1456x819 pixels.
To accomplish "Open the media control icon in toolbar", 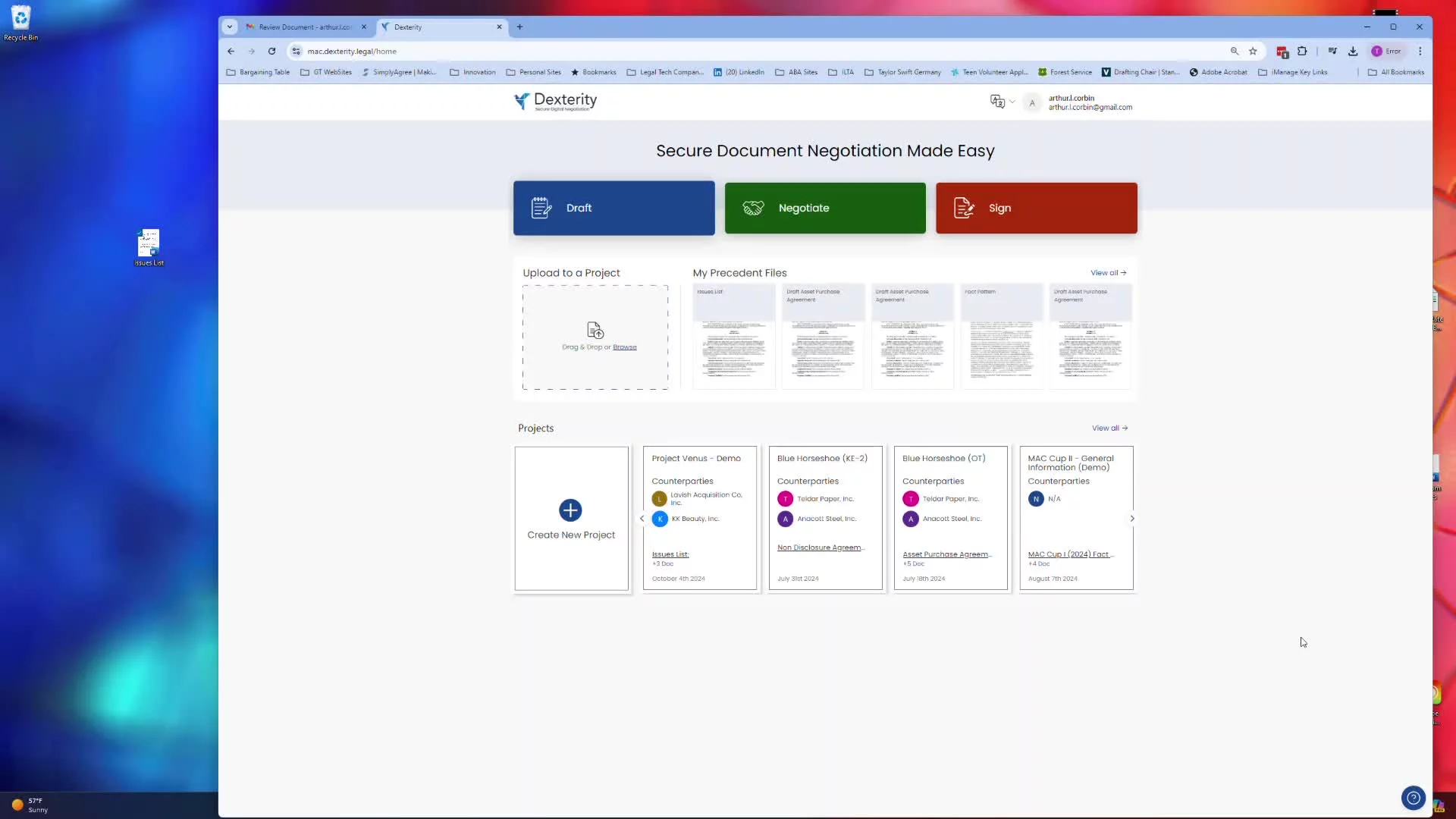I will click(x=1332, y=52).
